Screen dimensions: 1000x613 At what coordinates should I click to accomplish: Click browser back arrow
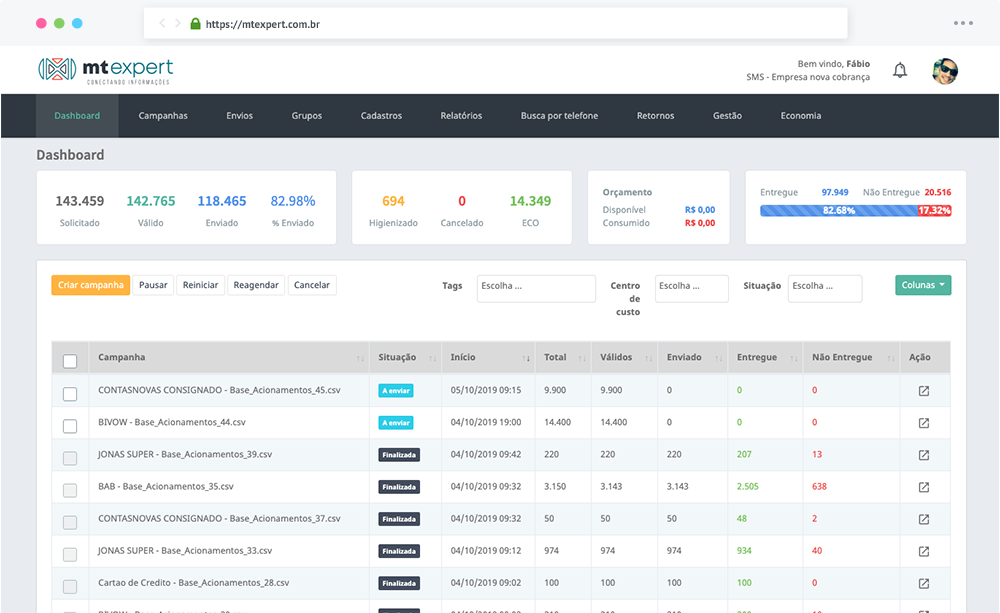pos(163,23)
